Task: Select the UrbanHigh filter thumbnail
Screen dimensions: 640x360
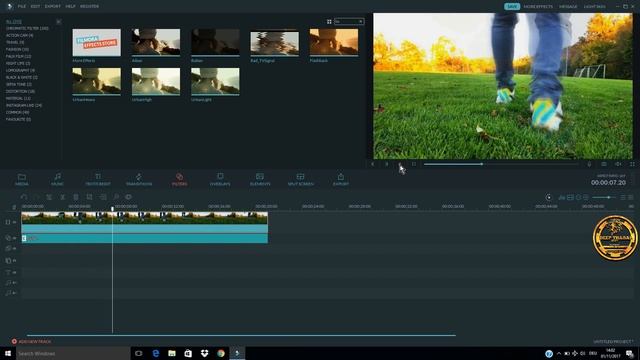Action: coord(156,82)
